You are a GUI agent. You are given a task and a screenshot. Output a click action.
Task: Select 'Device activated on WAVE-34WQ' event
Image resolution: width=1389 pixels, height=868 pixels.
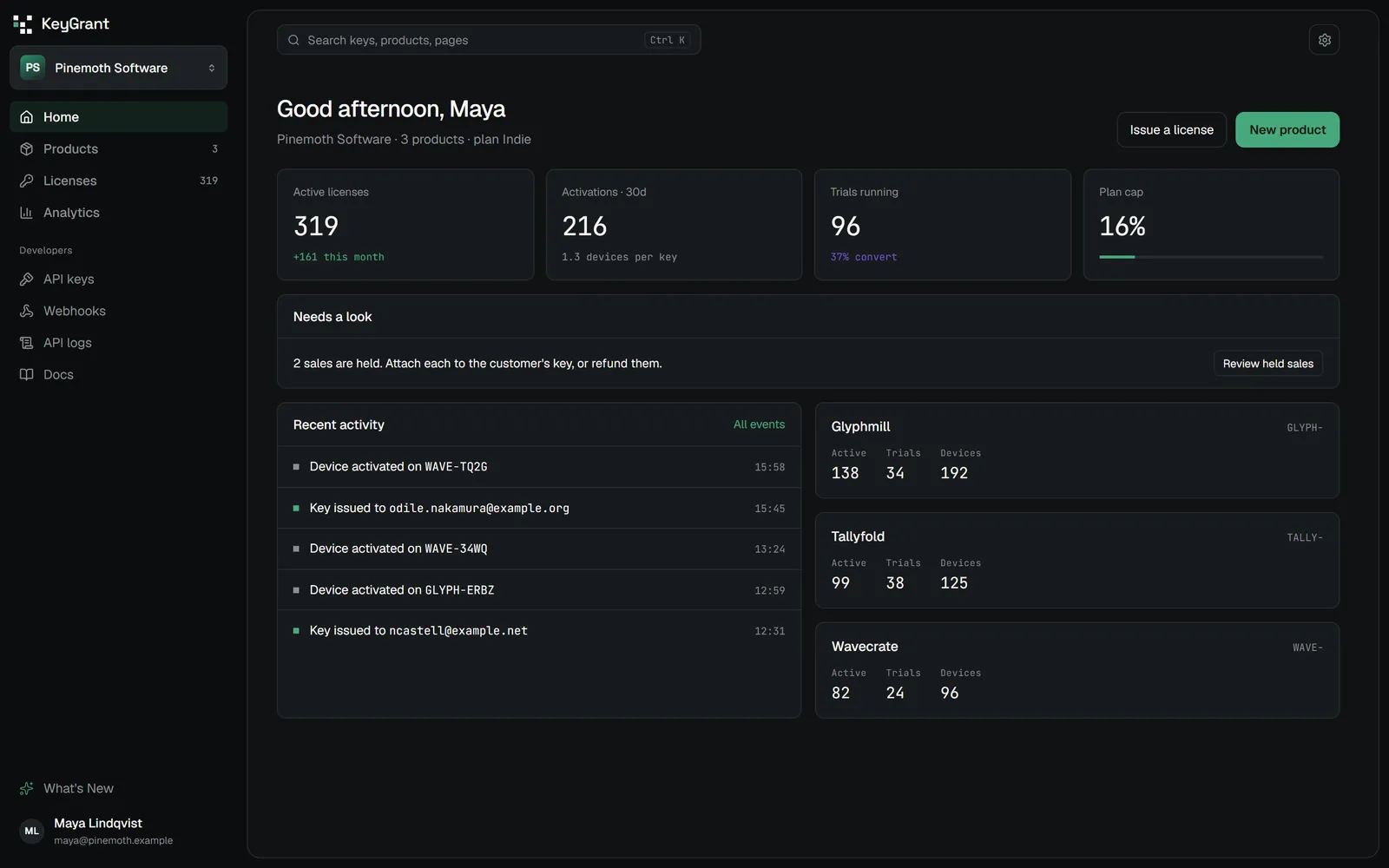539,549
